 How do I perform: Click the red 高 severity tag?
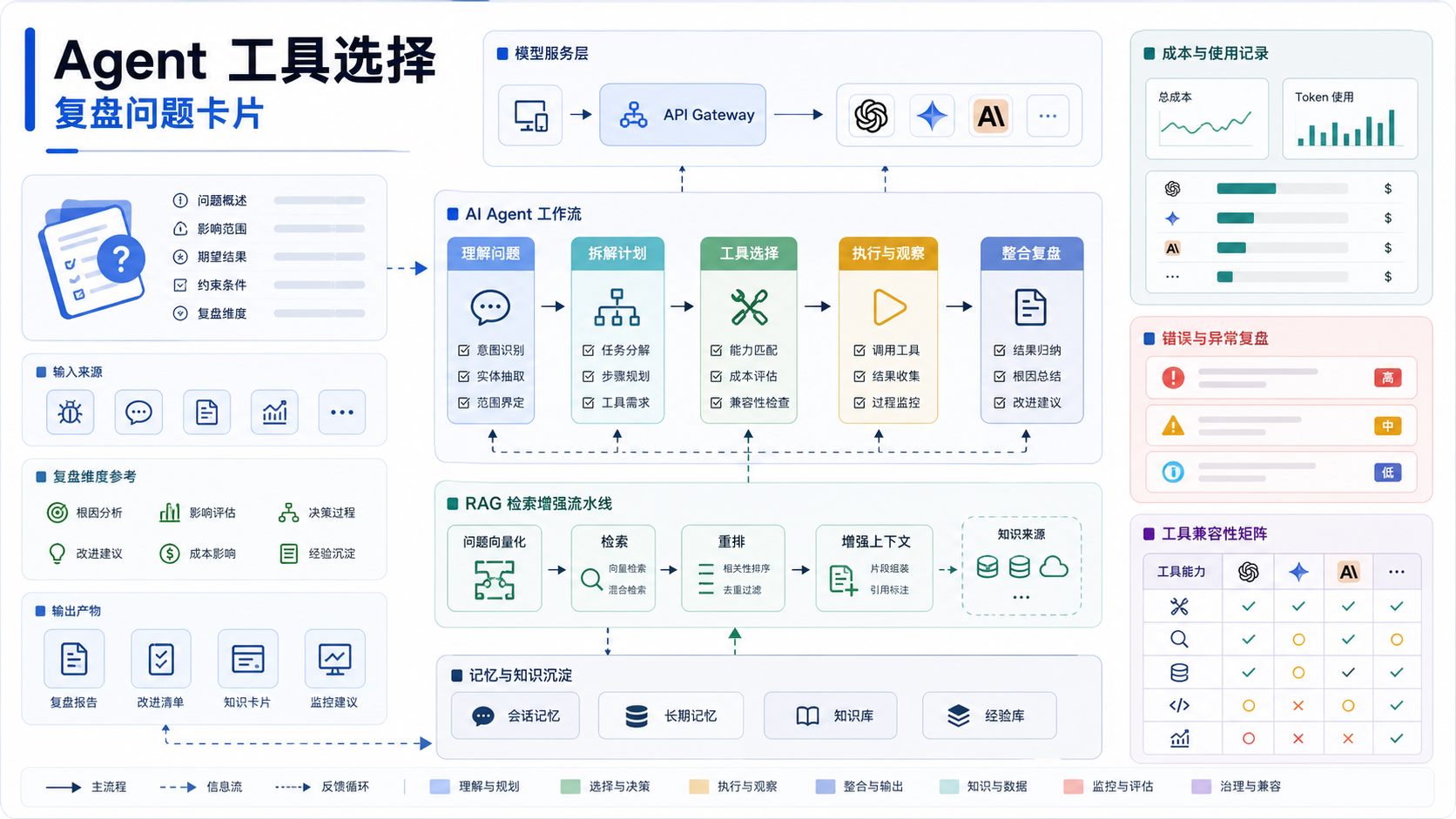tap(1388, 377)
